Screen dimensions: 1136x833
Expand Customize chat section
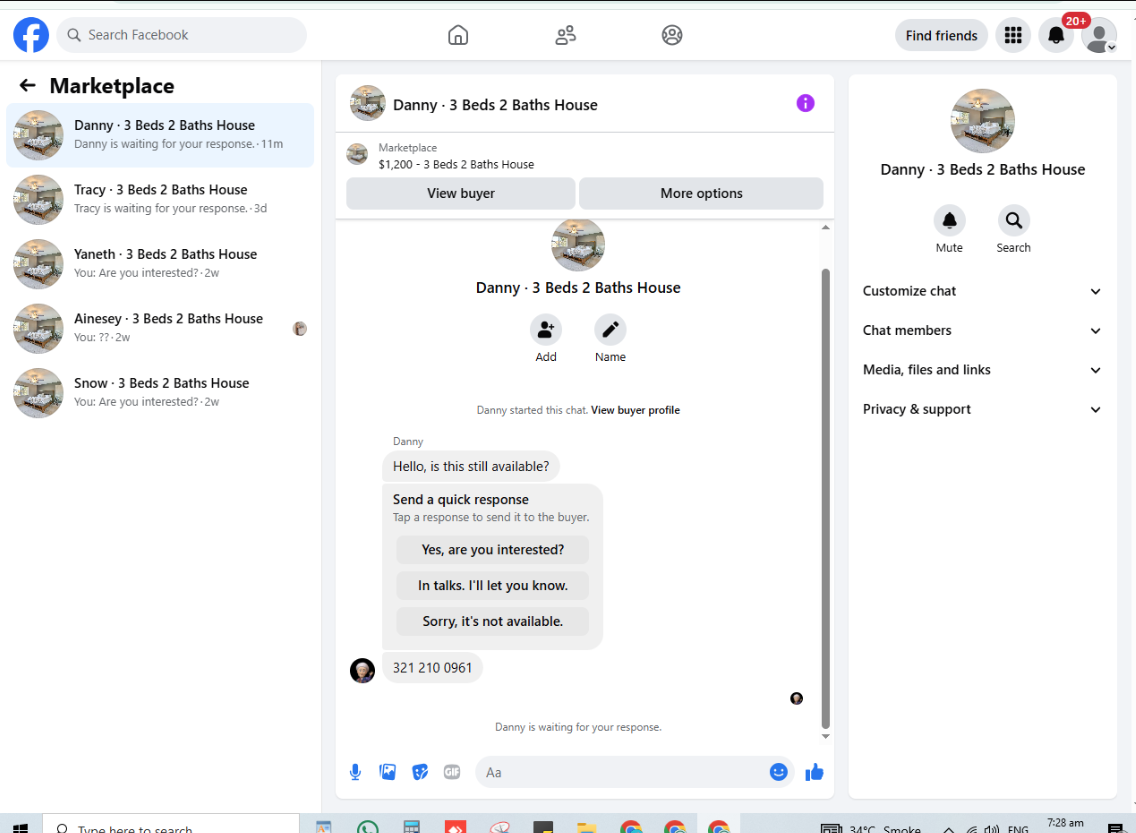(982, 291)
